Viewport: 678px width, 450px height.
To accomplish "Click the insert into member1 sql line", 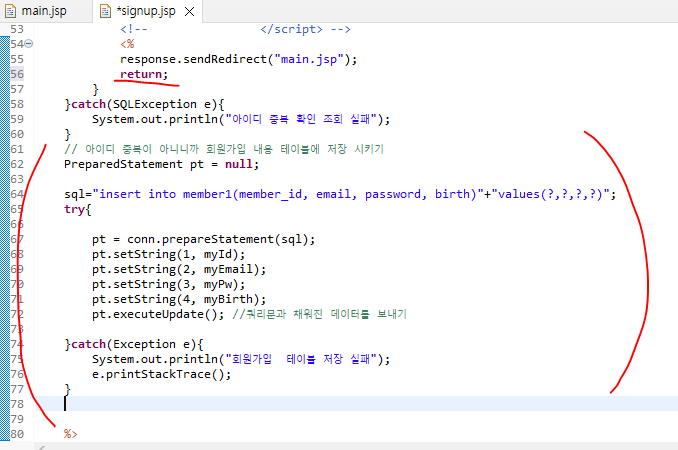I will coord(340,194).
